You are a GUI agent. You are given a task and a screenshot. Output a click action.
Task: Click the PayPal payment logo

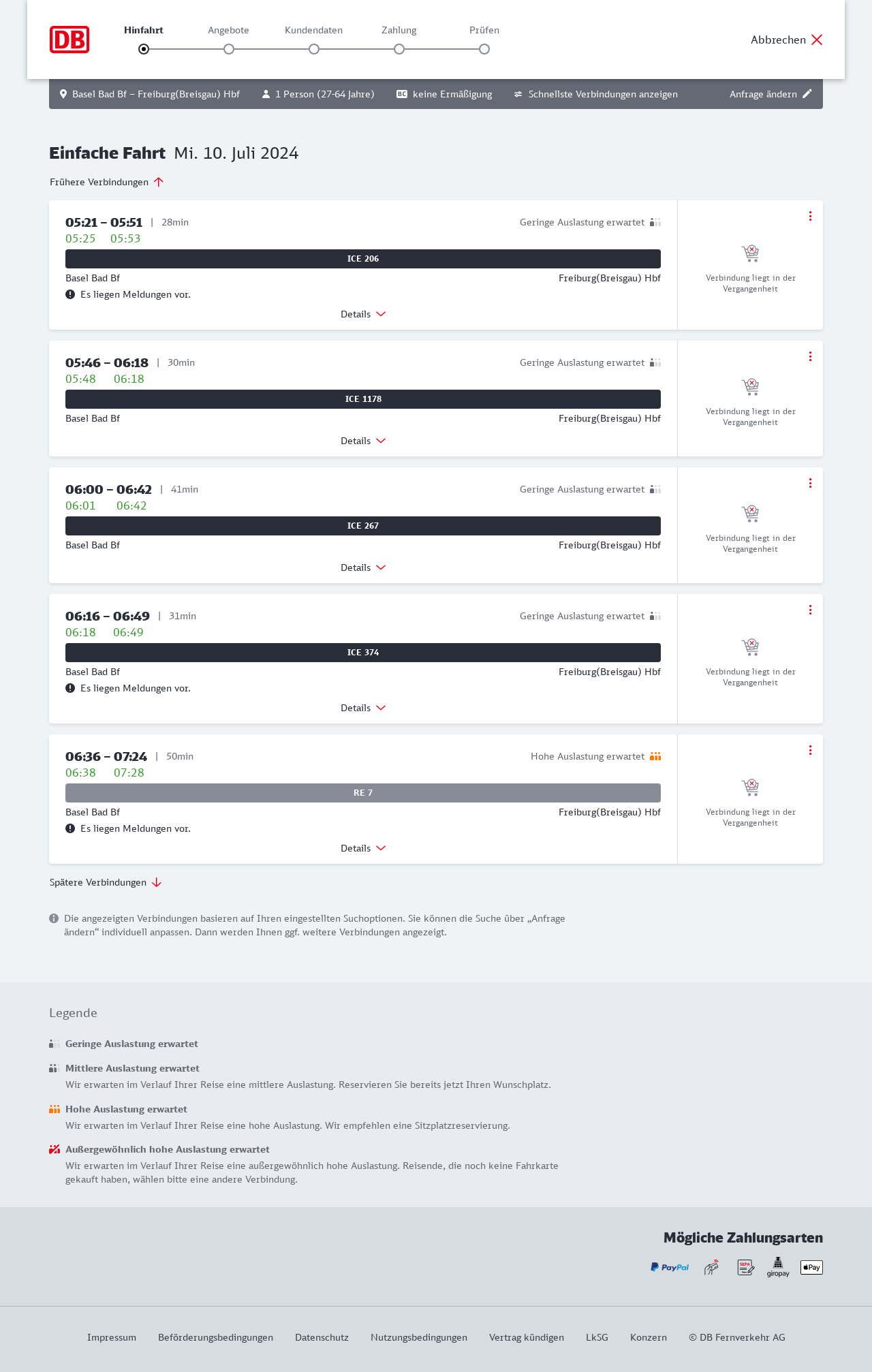670,1267
